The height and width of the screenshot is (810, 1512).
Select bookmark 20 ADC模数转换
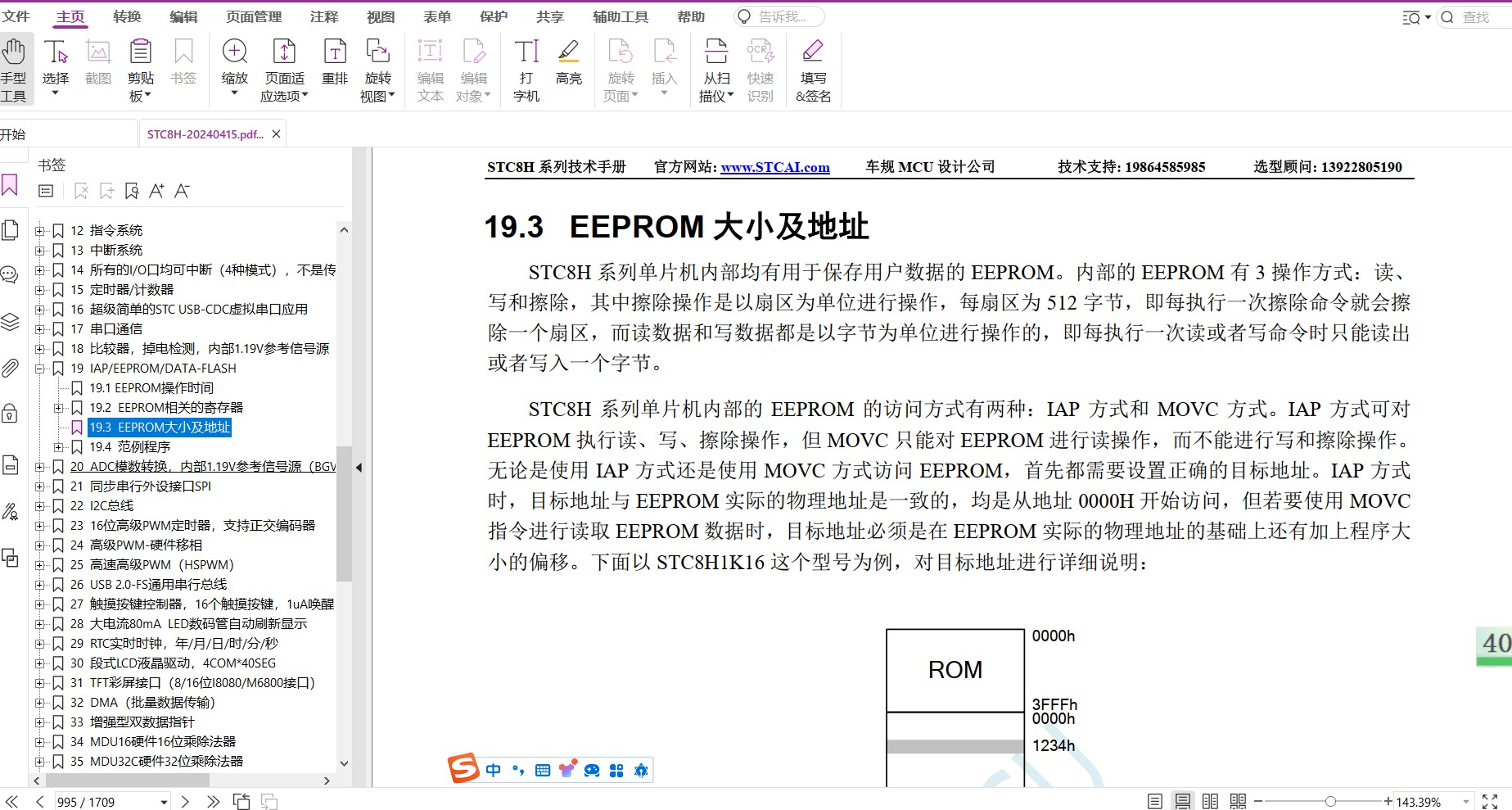point(203,467)
